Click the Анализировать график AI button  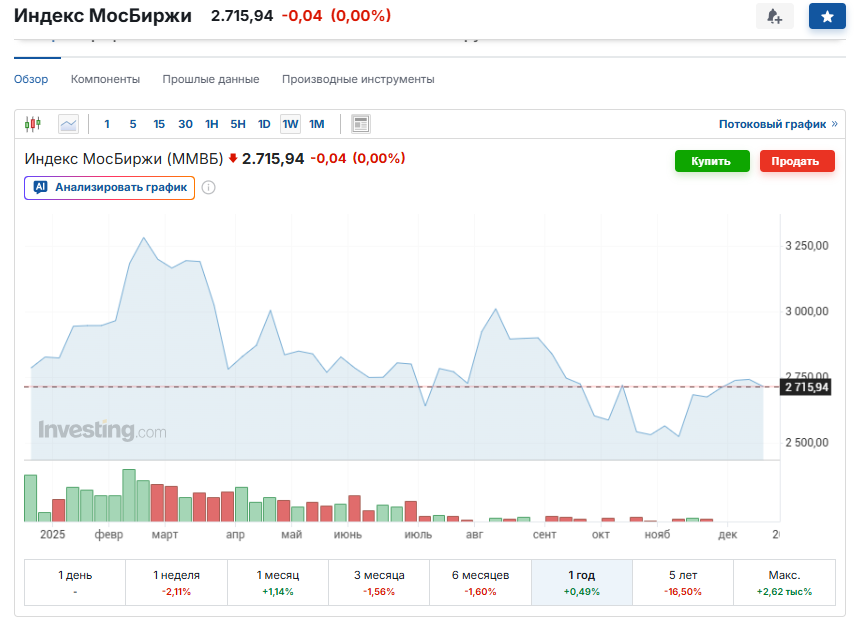click(109, 187)
